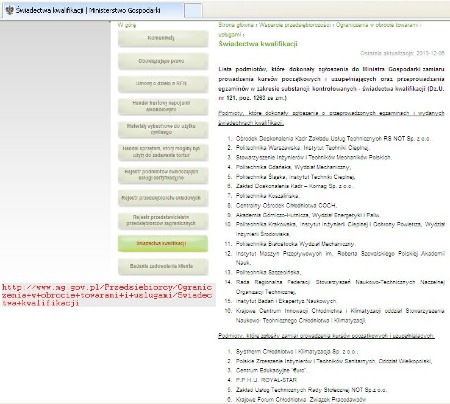Open the 'Rejestr podmiotów... usługi certyfikacyjne' button

pyautogui.click(x=163, y=175)
